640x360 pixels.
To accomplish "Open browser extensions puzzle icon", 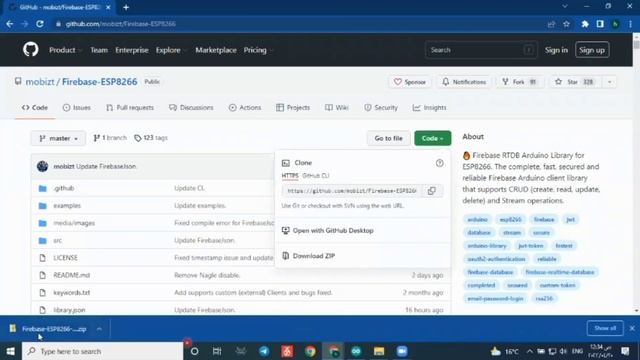I will (585, 24).
